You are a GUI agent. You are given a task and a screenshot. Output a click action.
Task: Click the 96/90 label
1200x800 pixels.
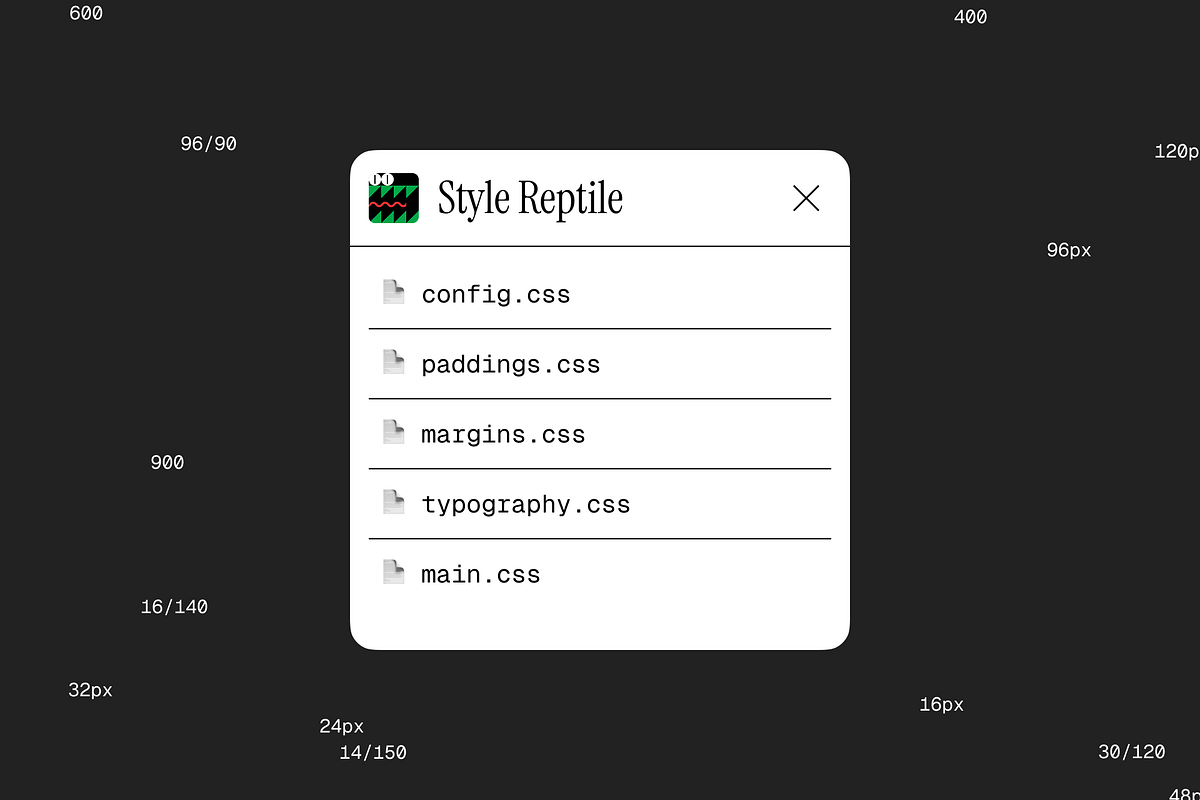pyautogui.click(x=208, y=144)
